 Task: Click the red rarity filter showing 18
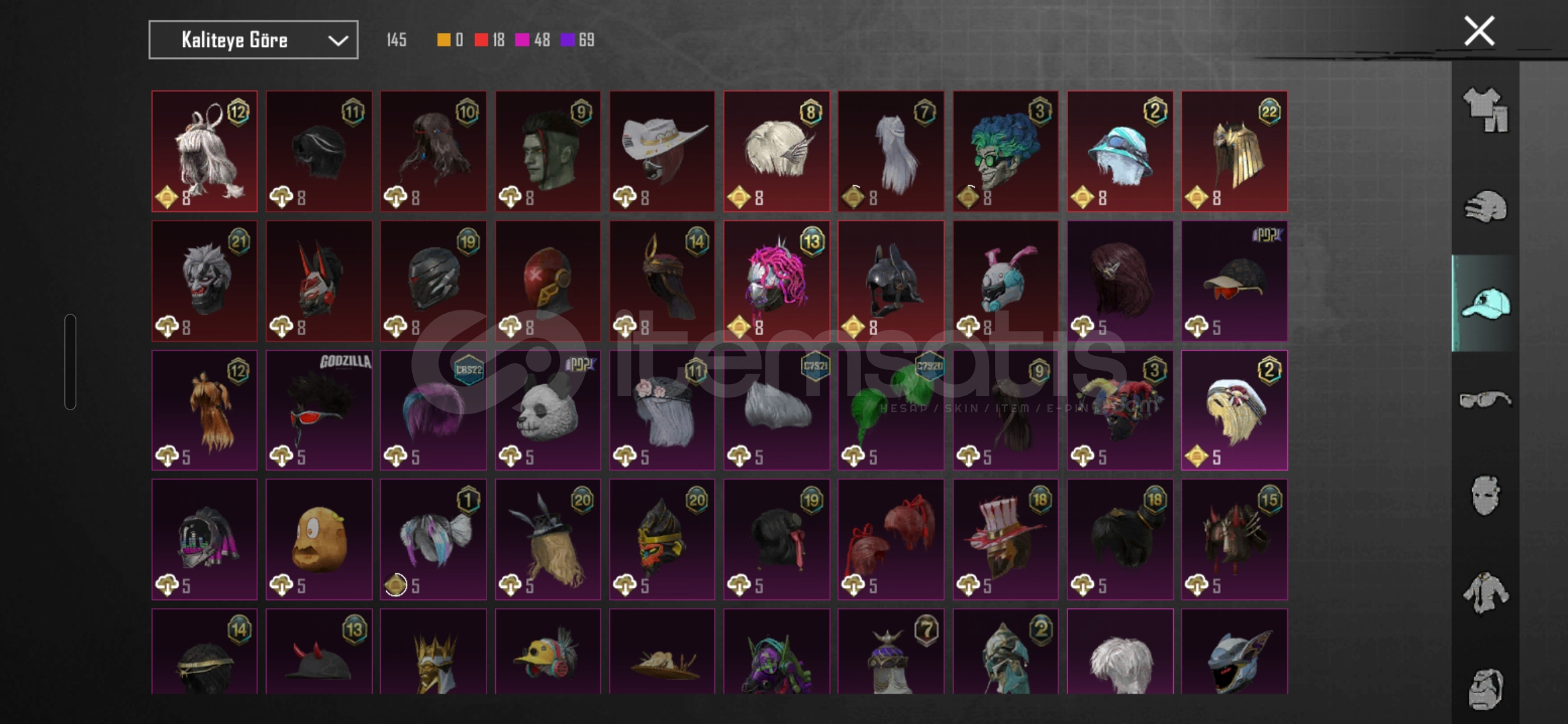click(489, 40)
